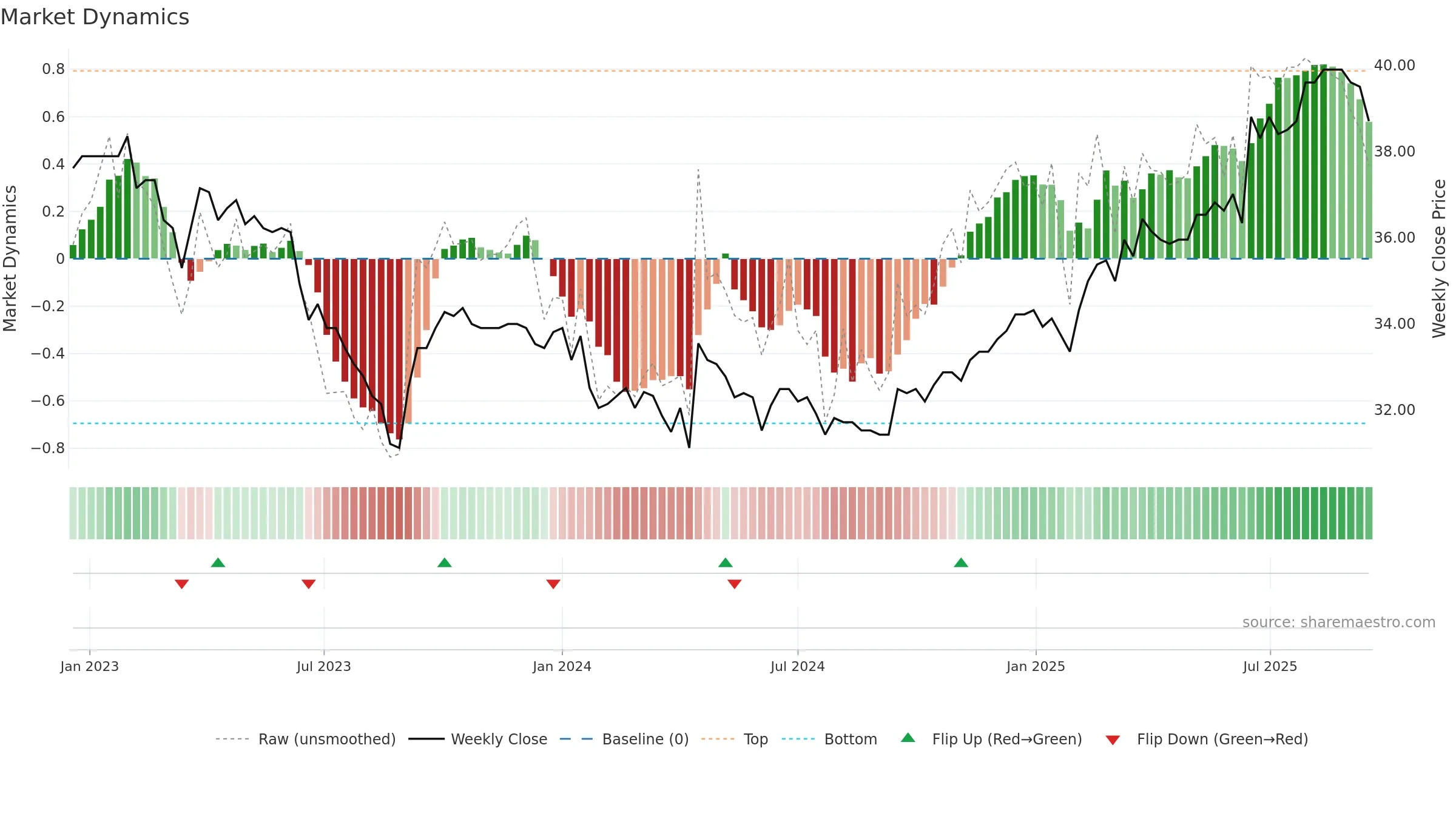This screenshot has width=1456, height=819.
Task: Toggle the Bottom legend entry
Action: (829, 739)
